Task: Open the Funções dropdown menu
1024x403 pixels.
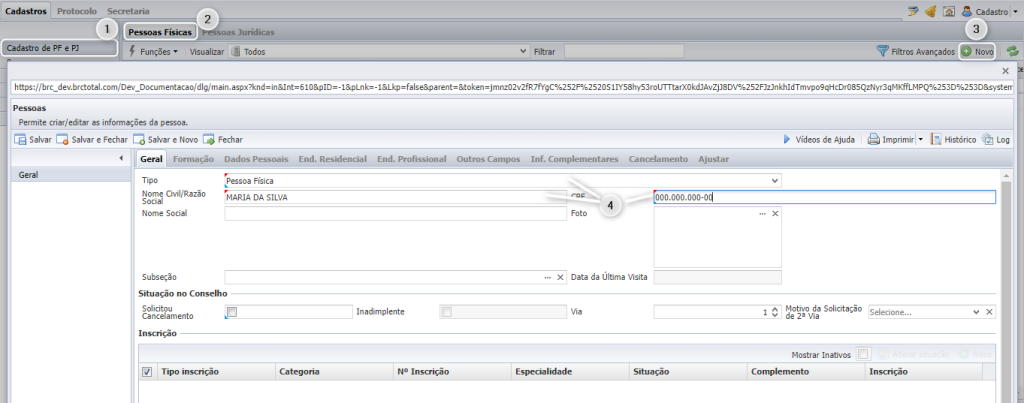Action: pos(153,51)
